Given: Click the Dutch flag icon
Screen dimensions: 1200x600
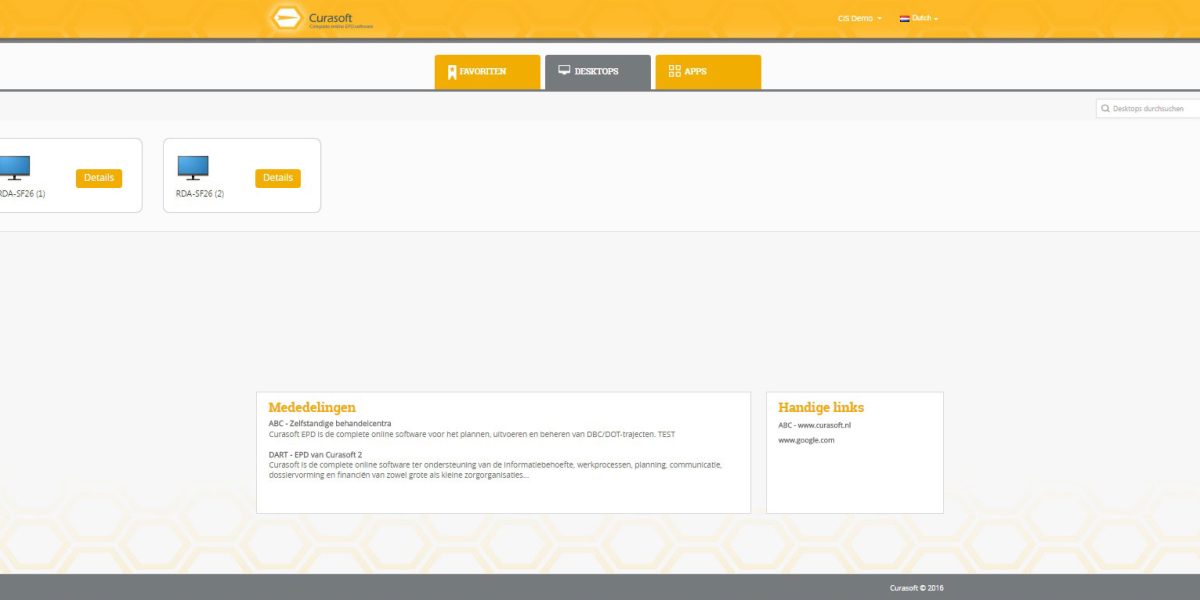Looking at the screenshot, I should [903, 17].
